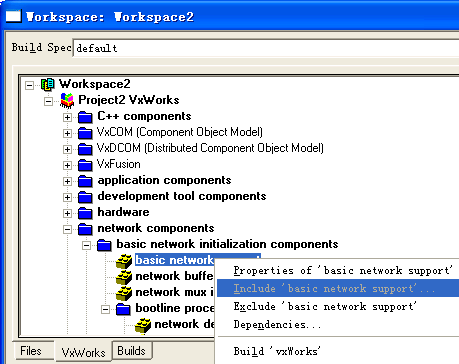Select 'bootline proce' tree row label
459x364 pixels.
click(175, 308)
